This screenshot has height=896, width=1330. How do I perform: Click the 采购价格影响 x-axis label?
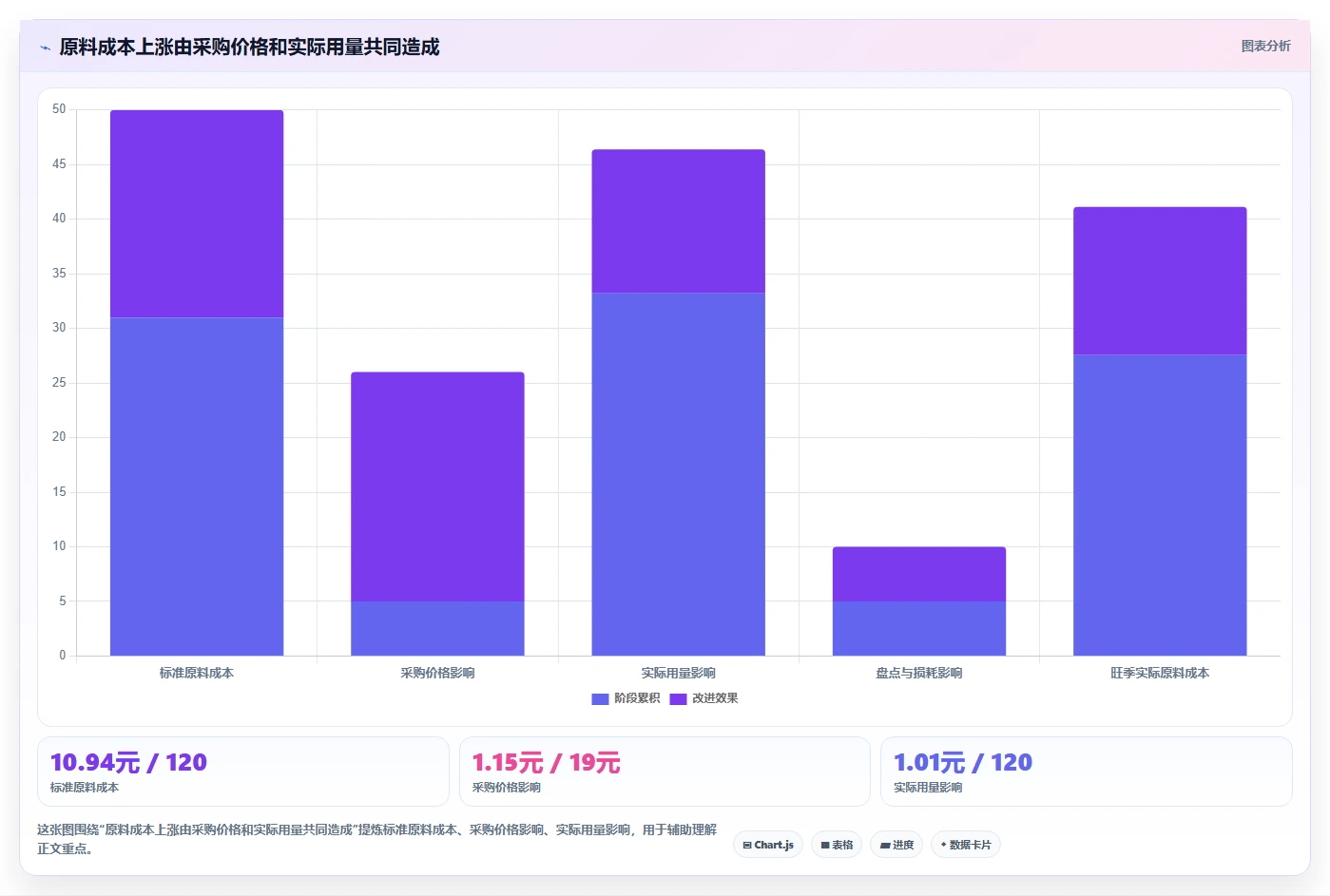pos(437,673)
